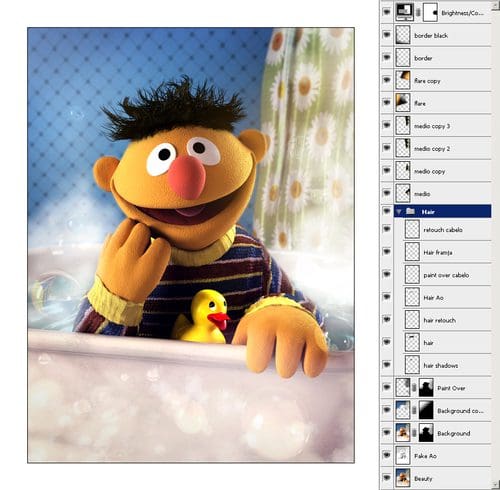Select the 'hair shadows' layer name
Viewport: 500px width, 490px height.
pyautogui.click(x=440, y=366)
